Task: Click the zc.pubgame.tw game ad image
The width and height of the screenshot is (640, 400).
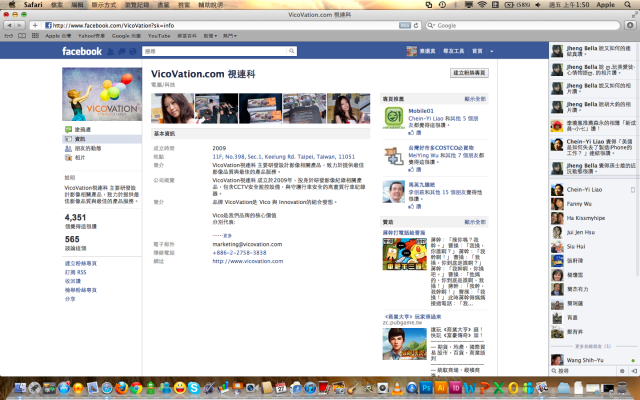Action: pyautogui.click(x=404, y=344)
